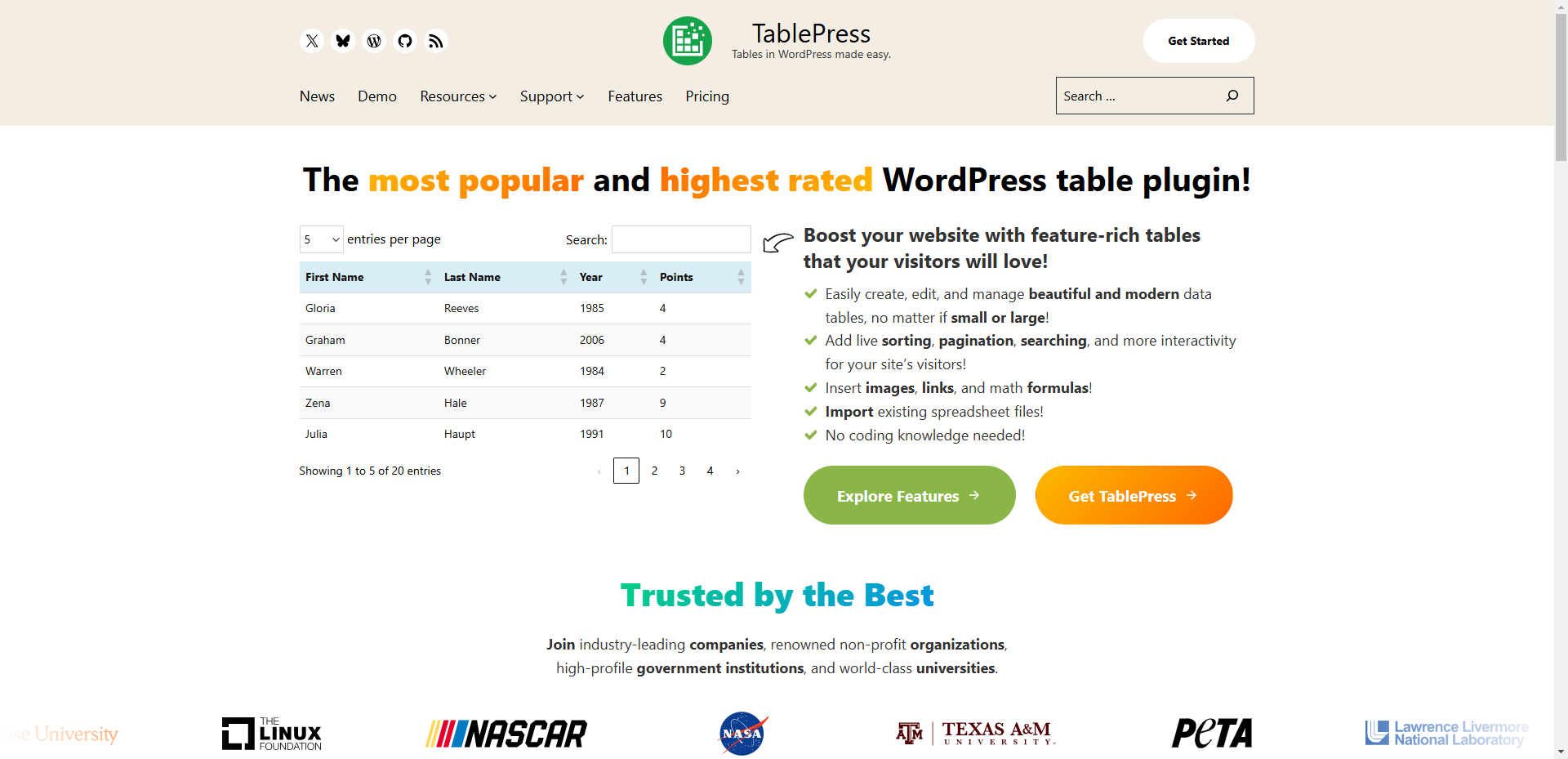Open the TablePress X (Twitter) profile icon
This screenshot has width=1568, height=759.
point(311,41)
